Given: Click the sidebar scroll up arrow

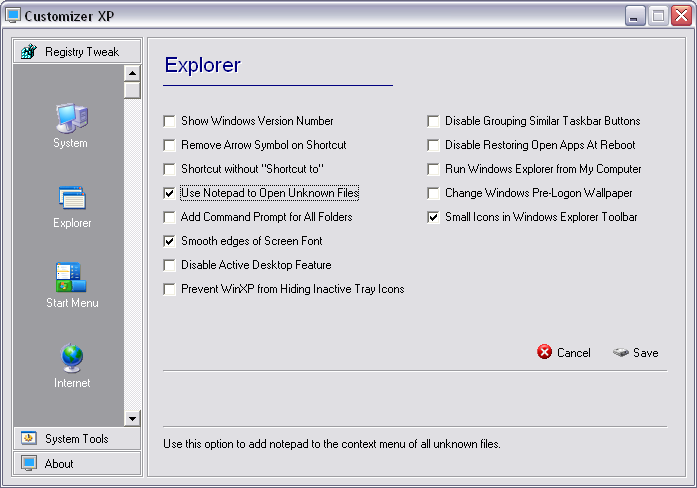Looking at the screenshot, I should tap(132, 73).
